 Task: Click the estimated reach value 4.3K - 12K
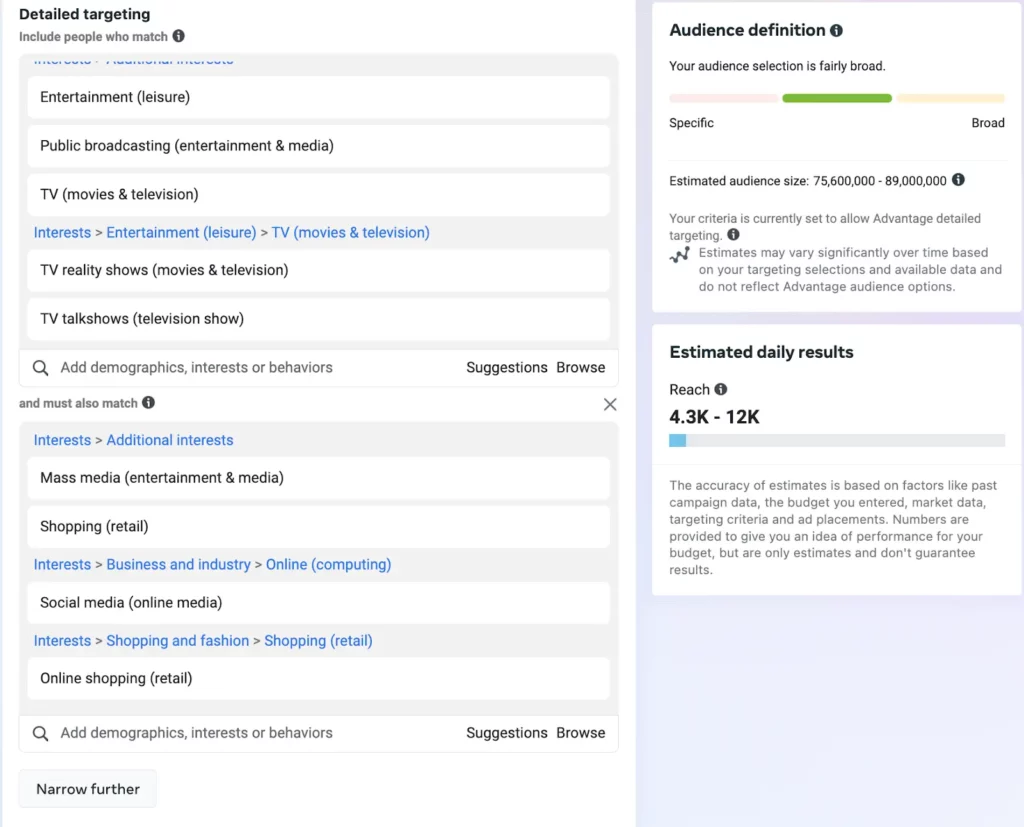pyautogui.click(x=714, y=417)
